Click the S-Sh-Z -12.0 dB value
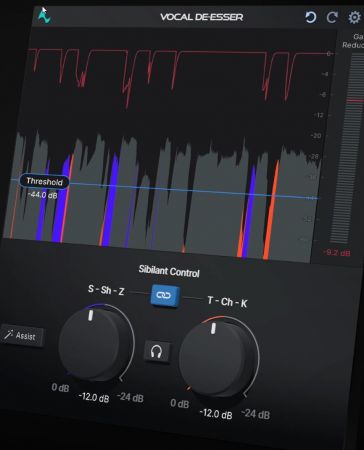364x450 pixels. (x=94, y=397)
